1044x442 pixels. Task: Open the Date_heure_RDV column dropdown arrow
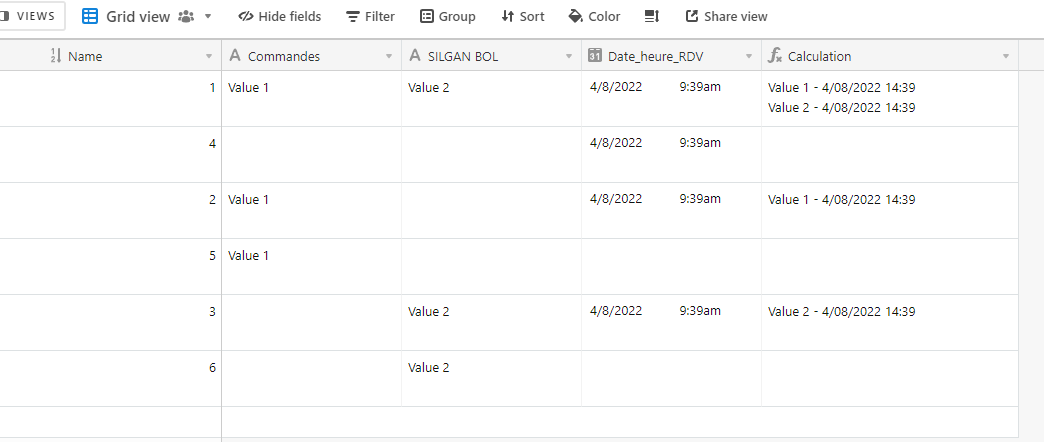pos(748,57)
